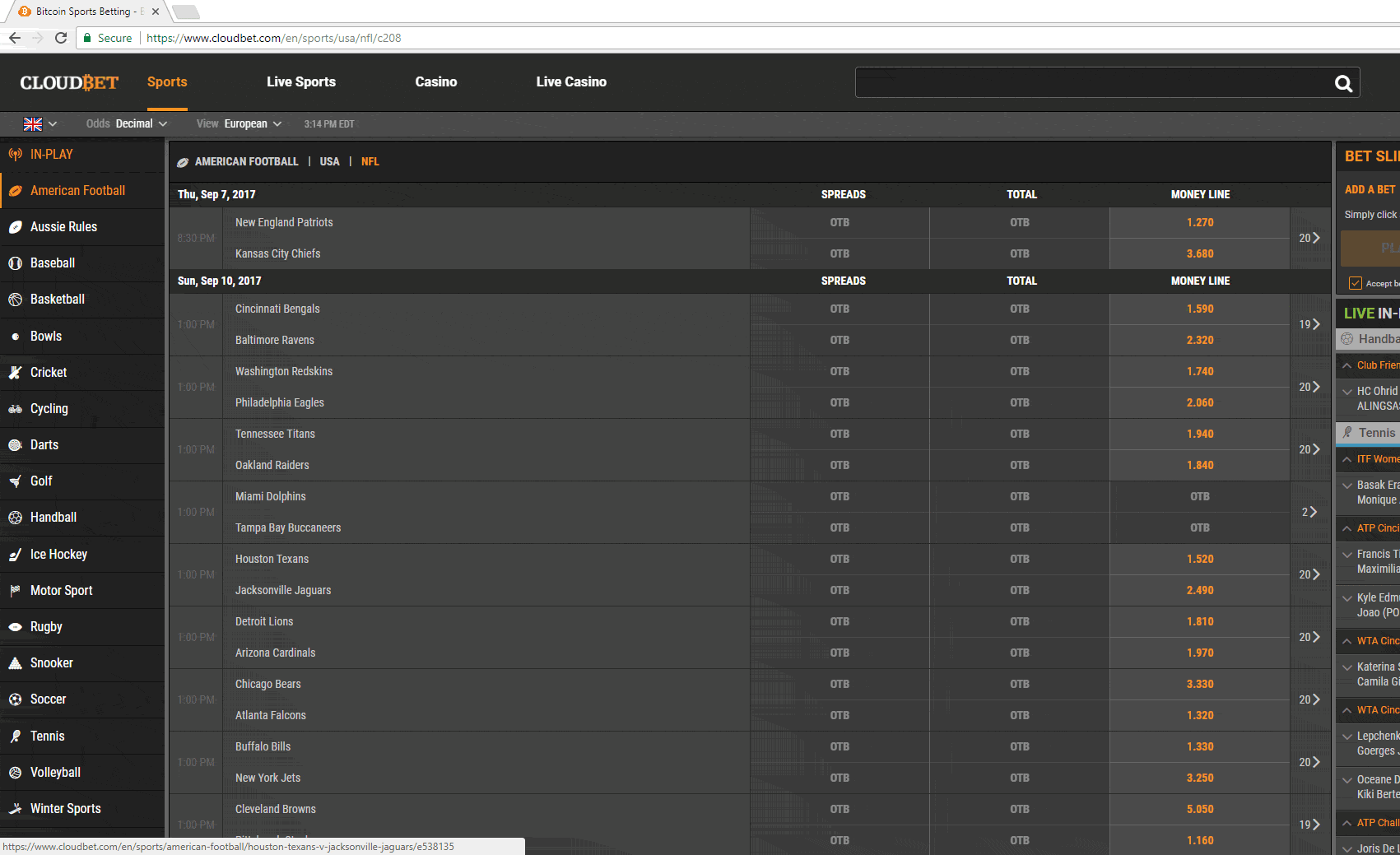Bet Jacksonville Jaguars money line 2.490
The image size is (1400, 855).
[1200, 591]
